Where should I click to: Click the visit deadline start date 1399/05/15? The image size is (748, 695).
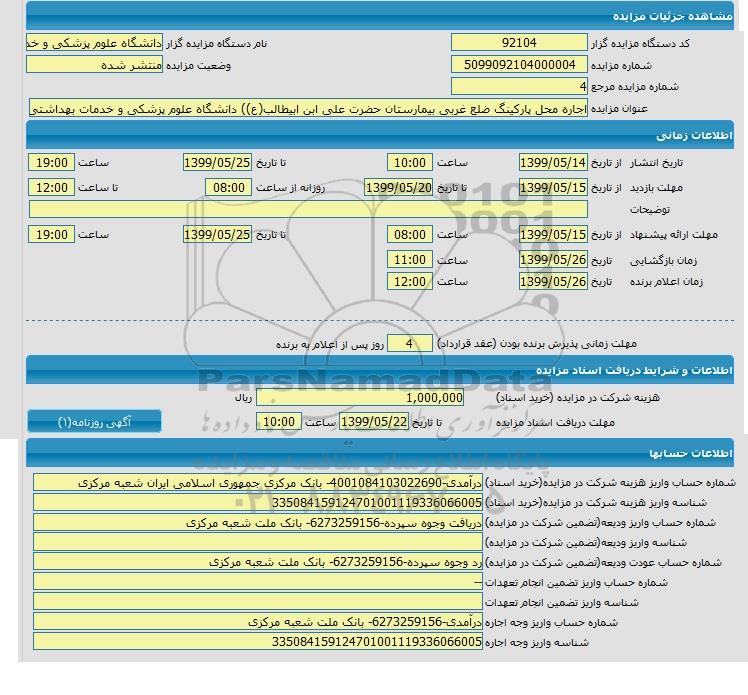click(x=553, y=187)
